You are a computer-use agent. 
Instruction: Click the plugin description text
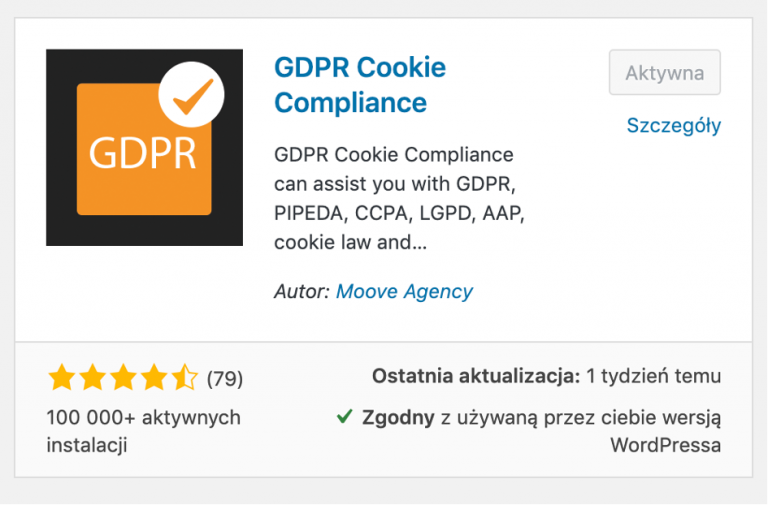[x=399, y=198]
